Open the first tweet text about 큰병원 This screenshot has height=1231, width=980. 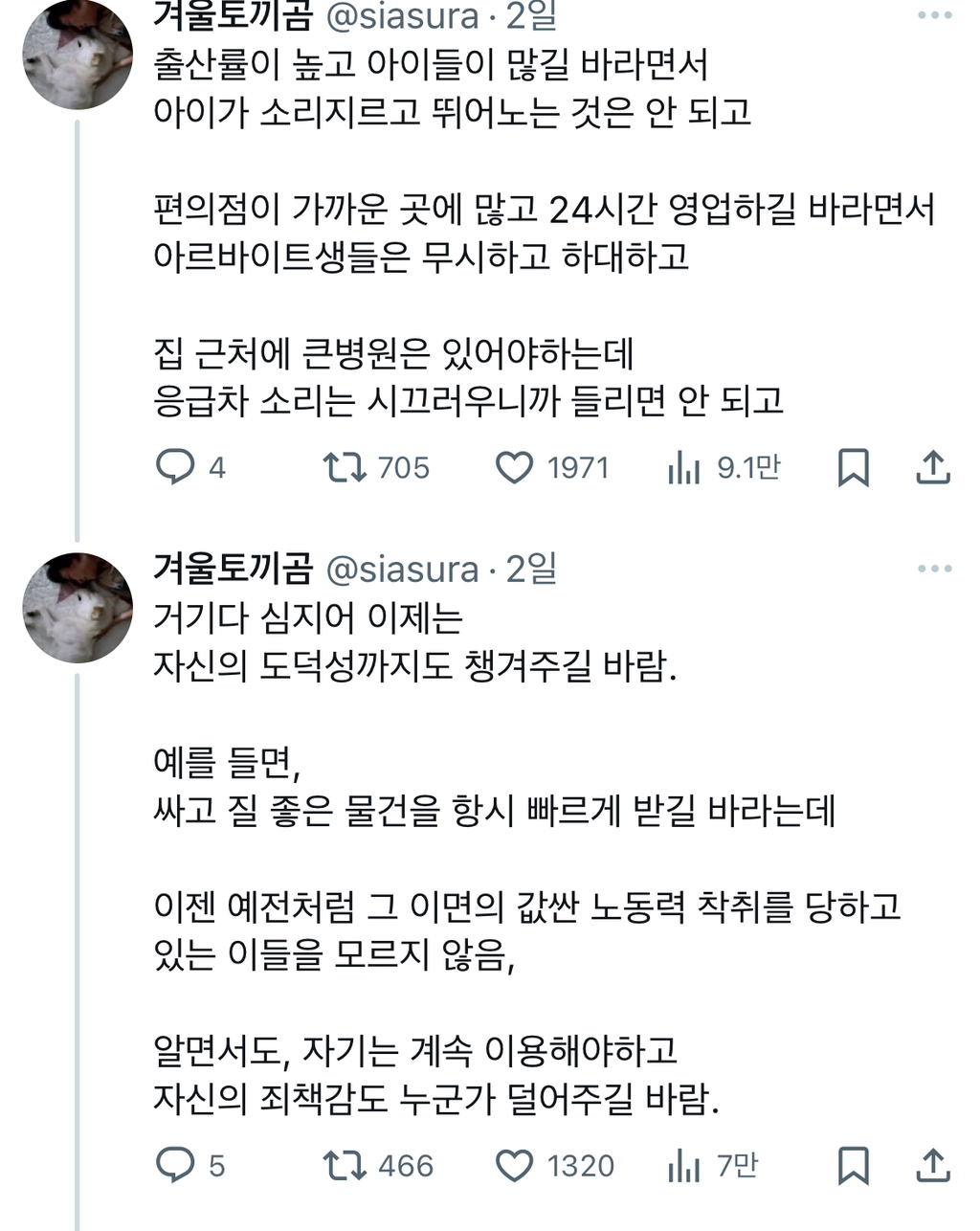point(393,355)
